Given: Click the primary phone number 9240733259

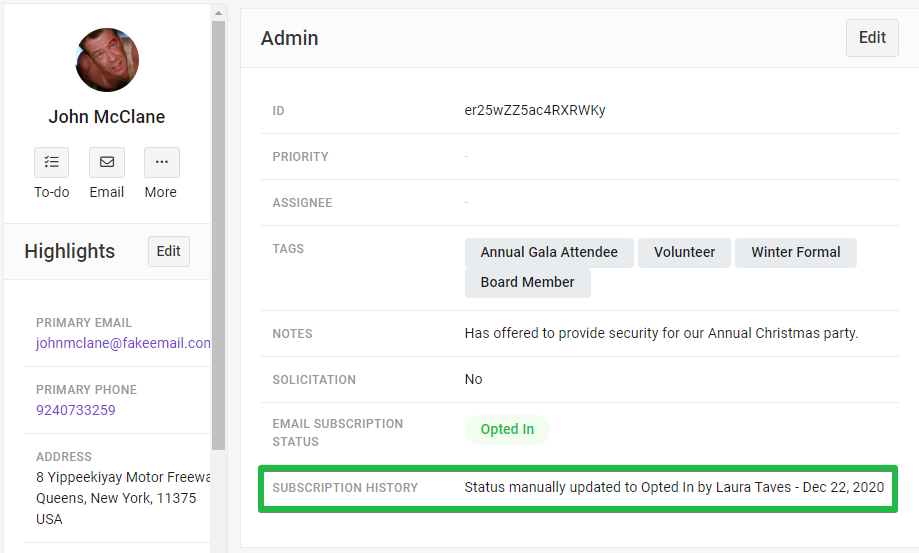Looking at the screenshot, I should pos(76,410).
